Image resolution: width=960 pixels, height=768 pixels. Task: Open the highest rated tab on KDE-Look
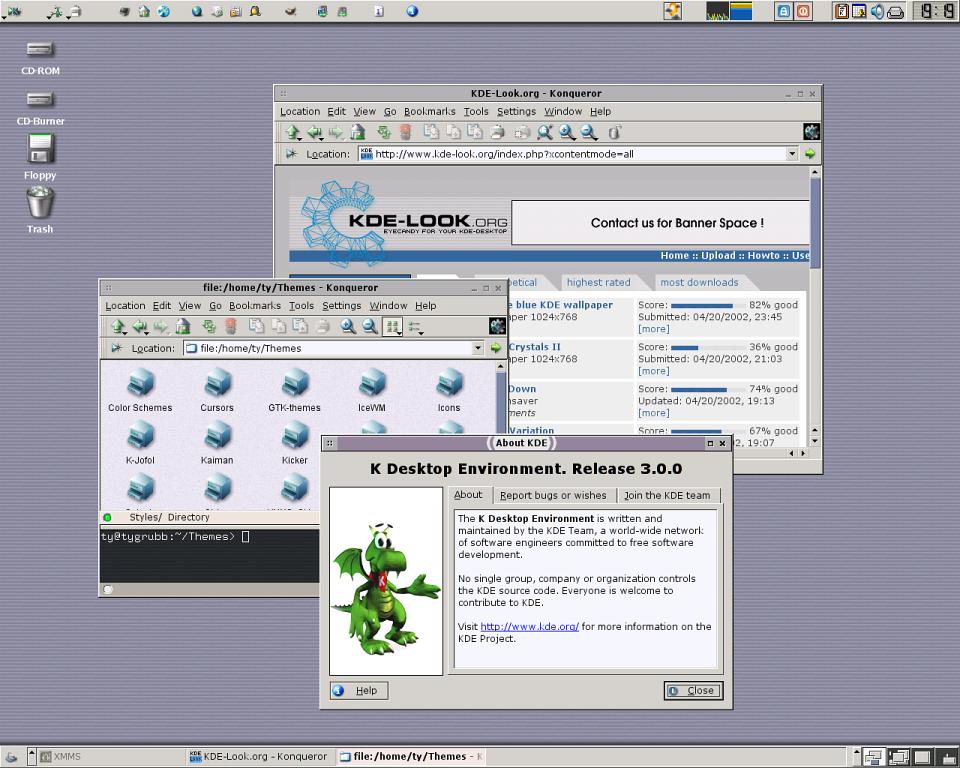pos(598,282)
